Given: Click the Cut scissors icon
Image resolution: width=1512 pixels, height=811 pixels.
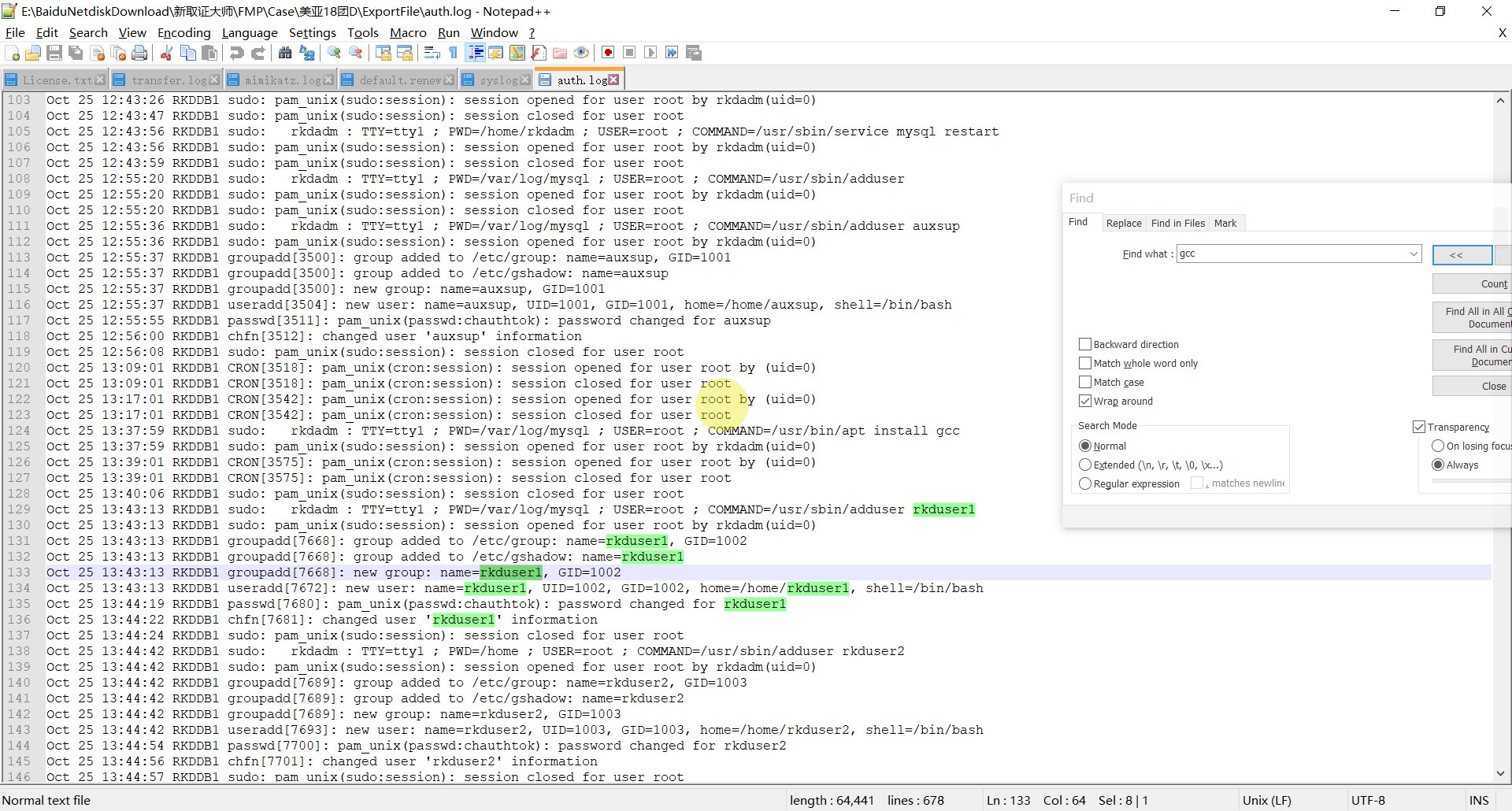Looking at the screenshot, I should point(166,53).
